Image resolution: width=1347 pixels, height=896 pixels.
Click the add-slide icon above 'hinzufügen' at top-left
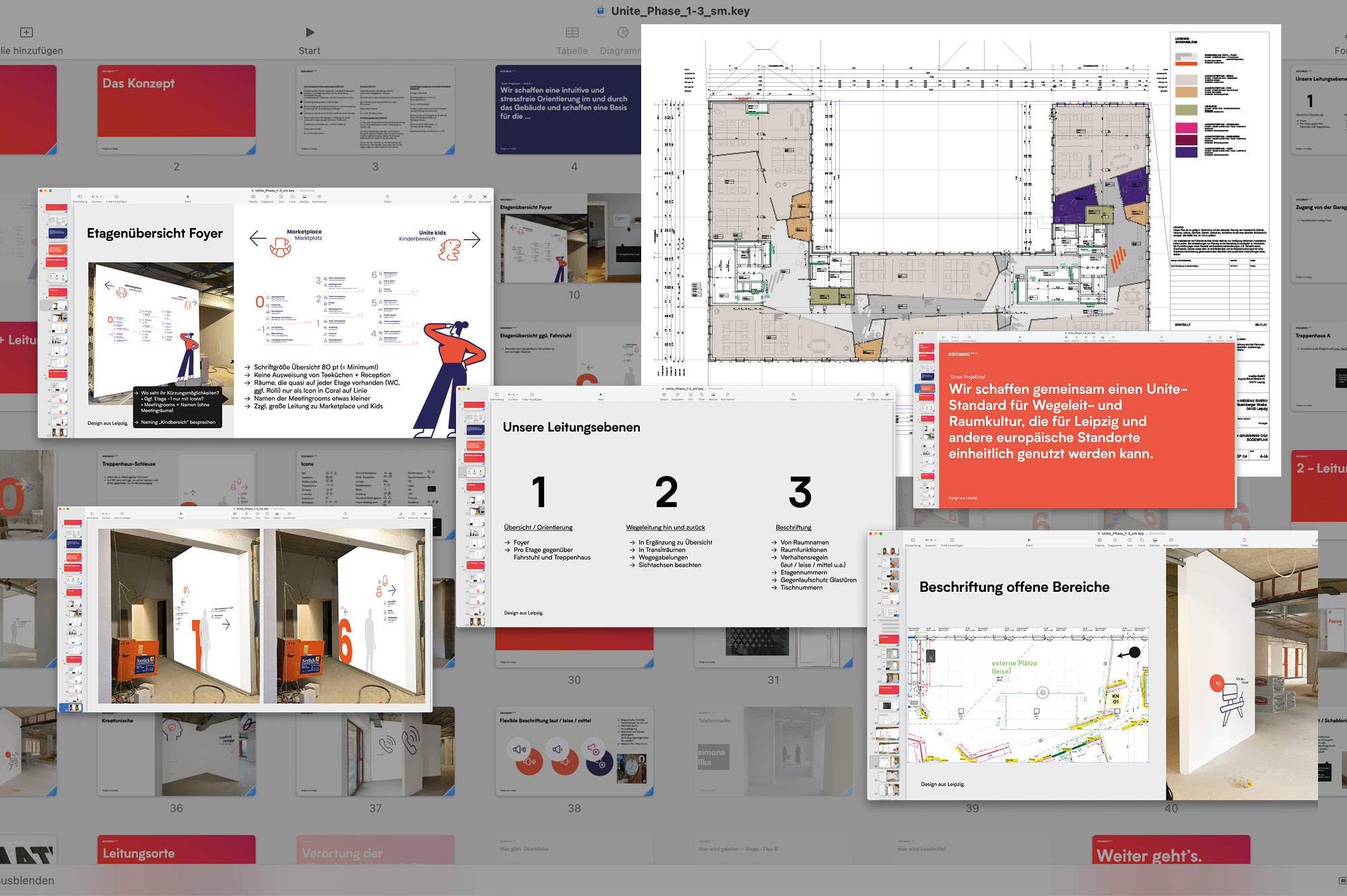(x=26, y=32)
